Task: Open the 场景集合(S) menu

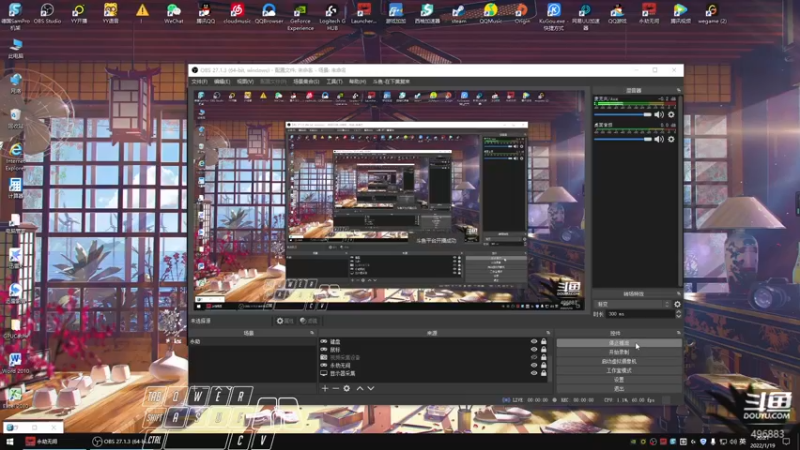Action: (306, 82)
